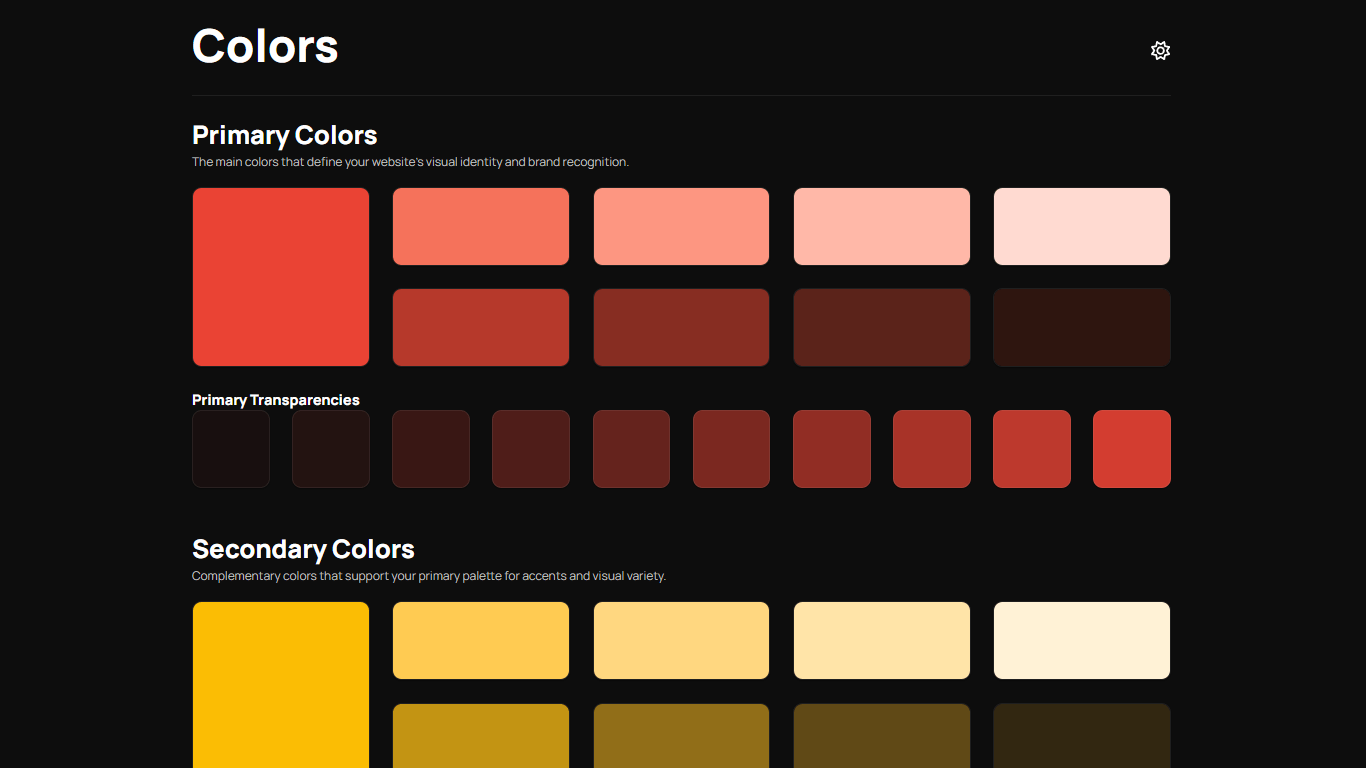This screenshot has height=768, width=1366.
Task: Click the Secondary Colors heading
Action: coord(303,549)
